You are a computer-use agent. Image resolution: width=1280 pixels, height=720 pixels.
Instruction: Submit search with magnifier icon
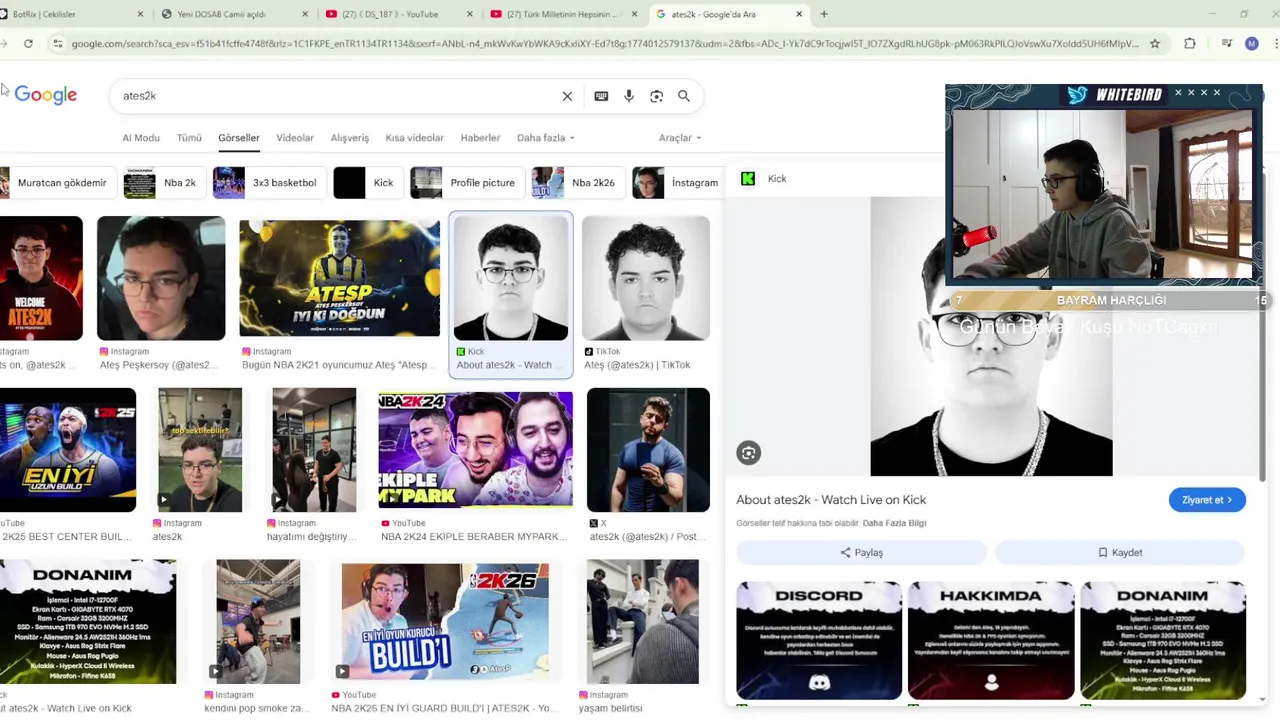point(684,96)
